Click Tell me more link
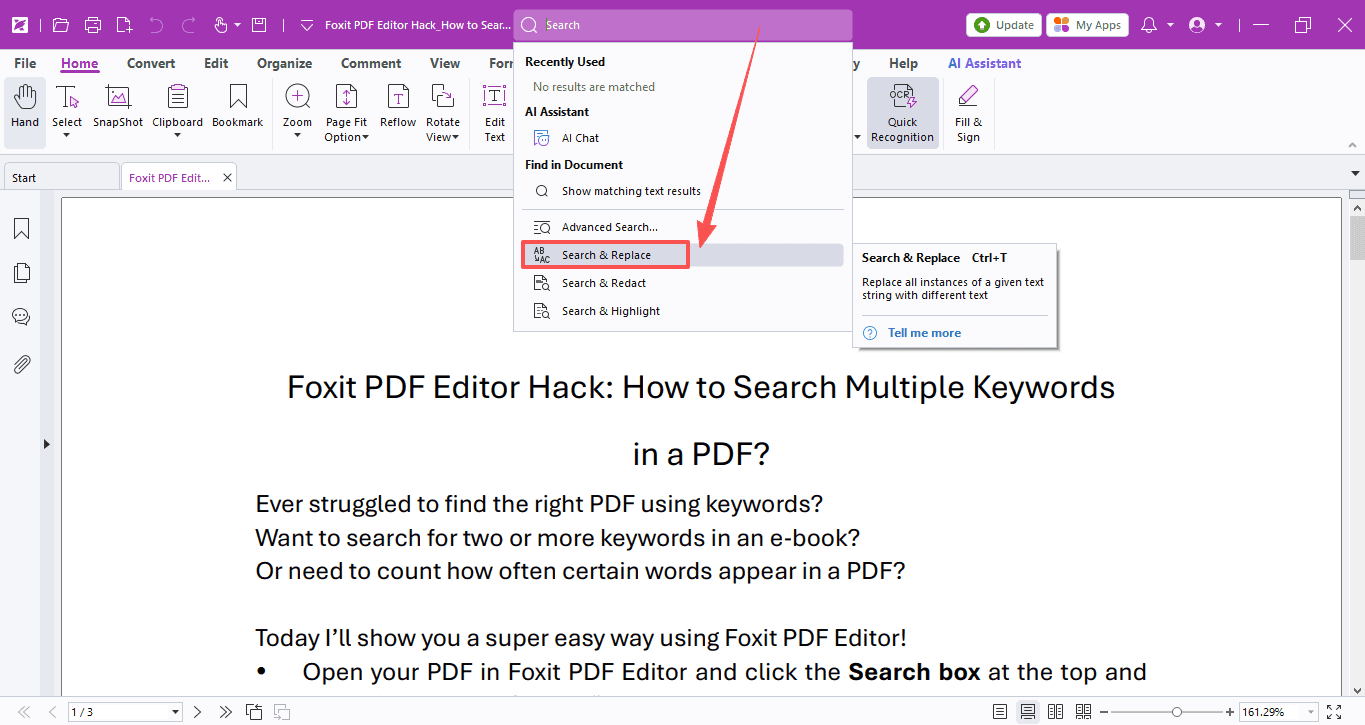This screenshot has width=1365, height=725. click(924, 333)
